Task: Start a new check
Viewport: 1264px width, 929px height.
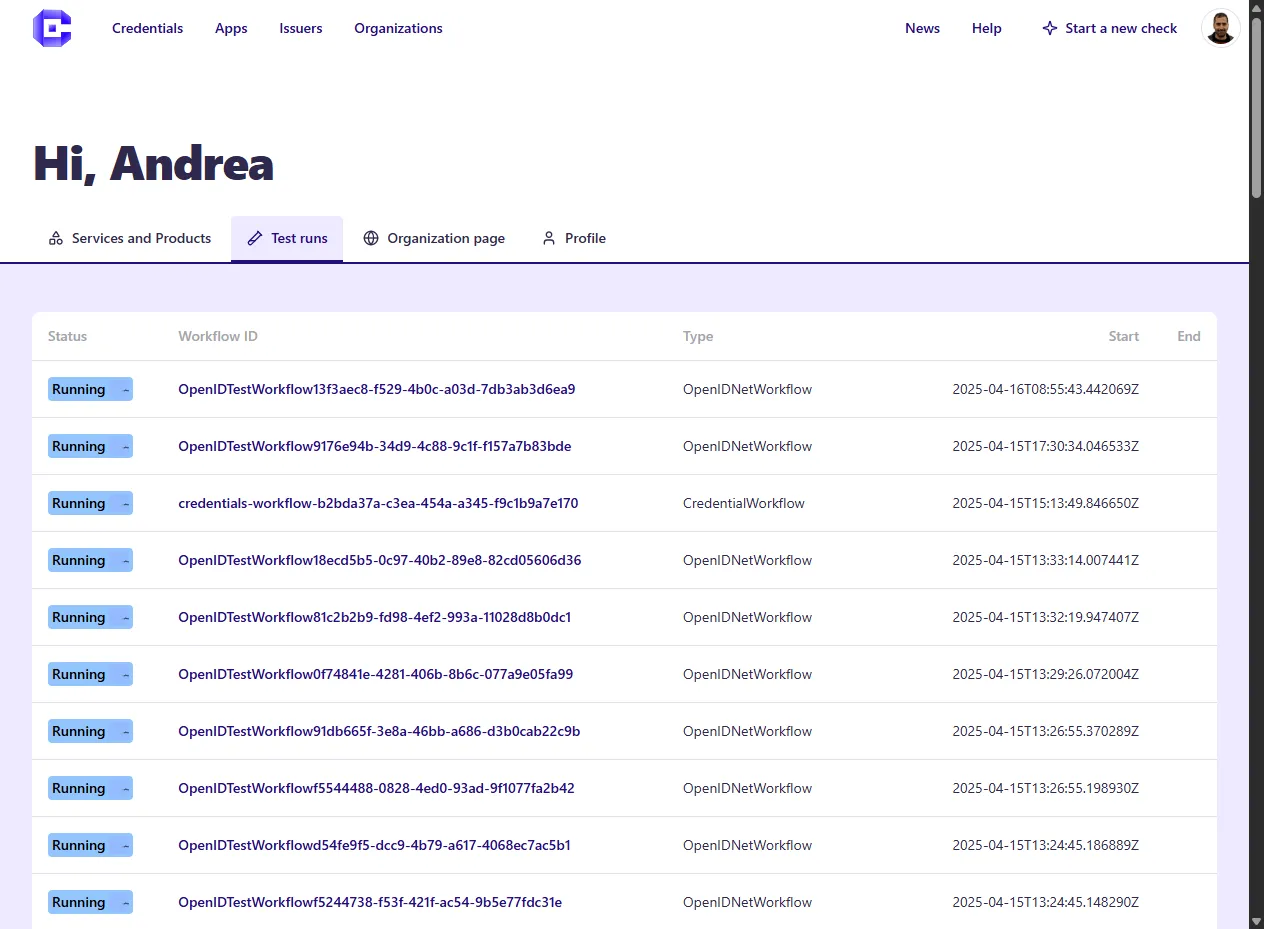Action: (x=1109, y=28)
